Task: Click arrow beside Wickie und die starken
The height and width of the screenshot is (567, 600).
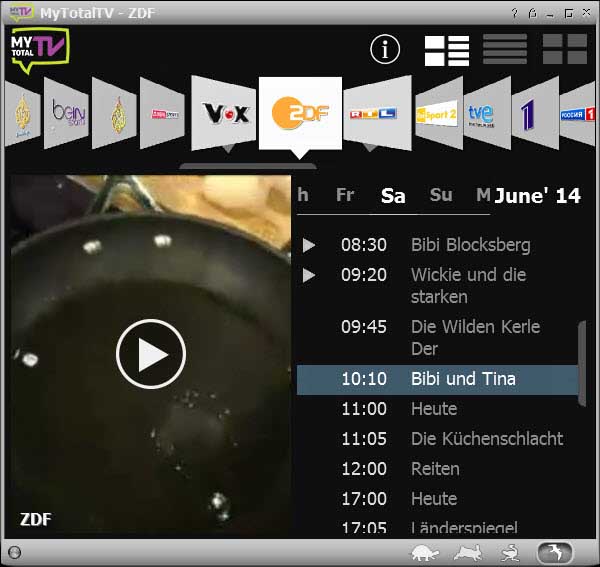Action: pyautogui.click(x=309, y=275)
